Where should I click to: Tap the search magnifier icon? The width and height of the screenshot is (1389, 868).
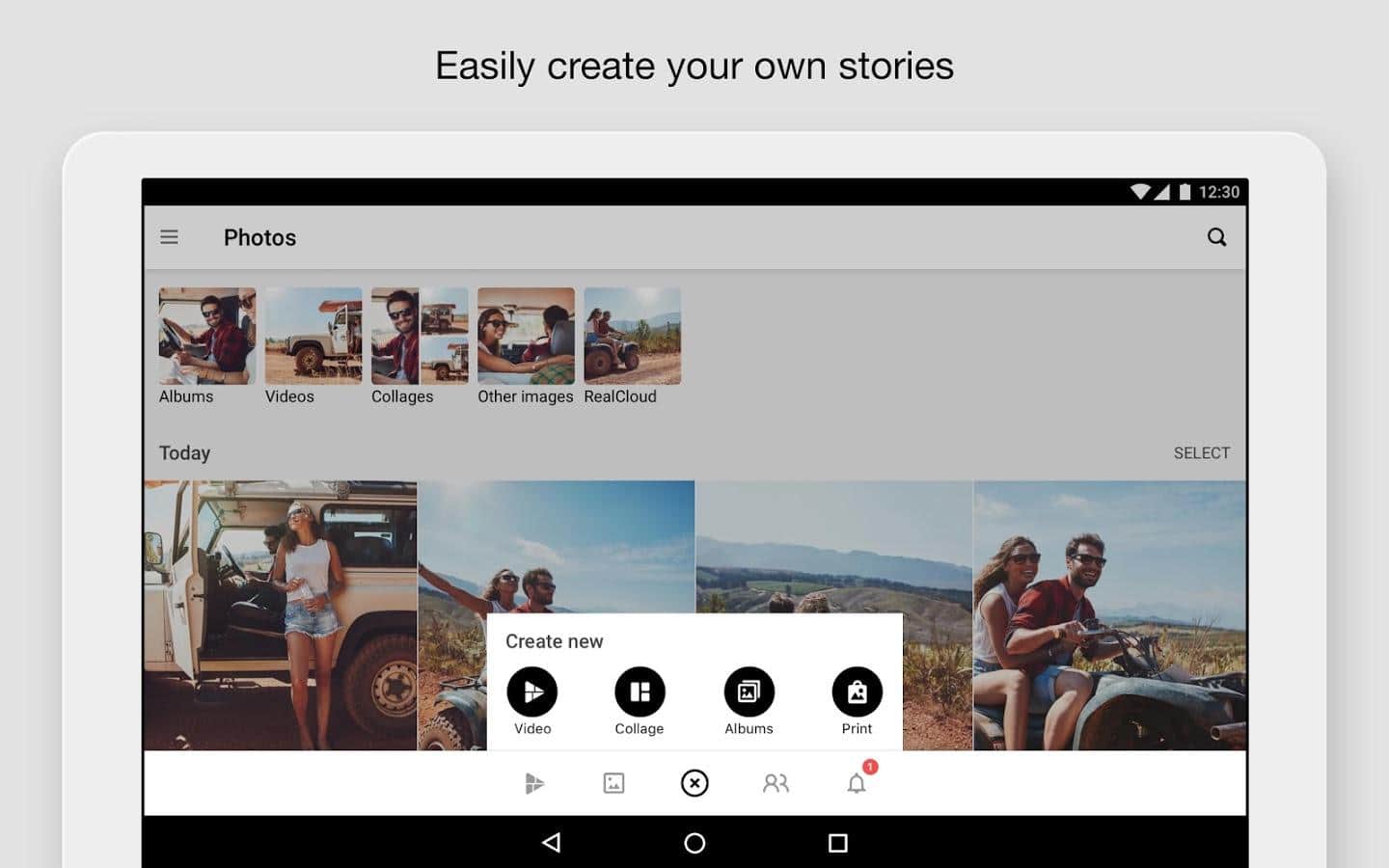pos(1216,237)
